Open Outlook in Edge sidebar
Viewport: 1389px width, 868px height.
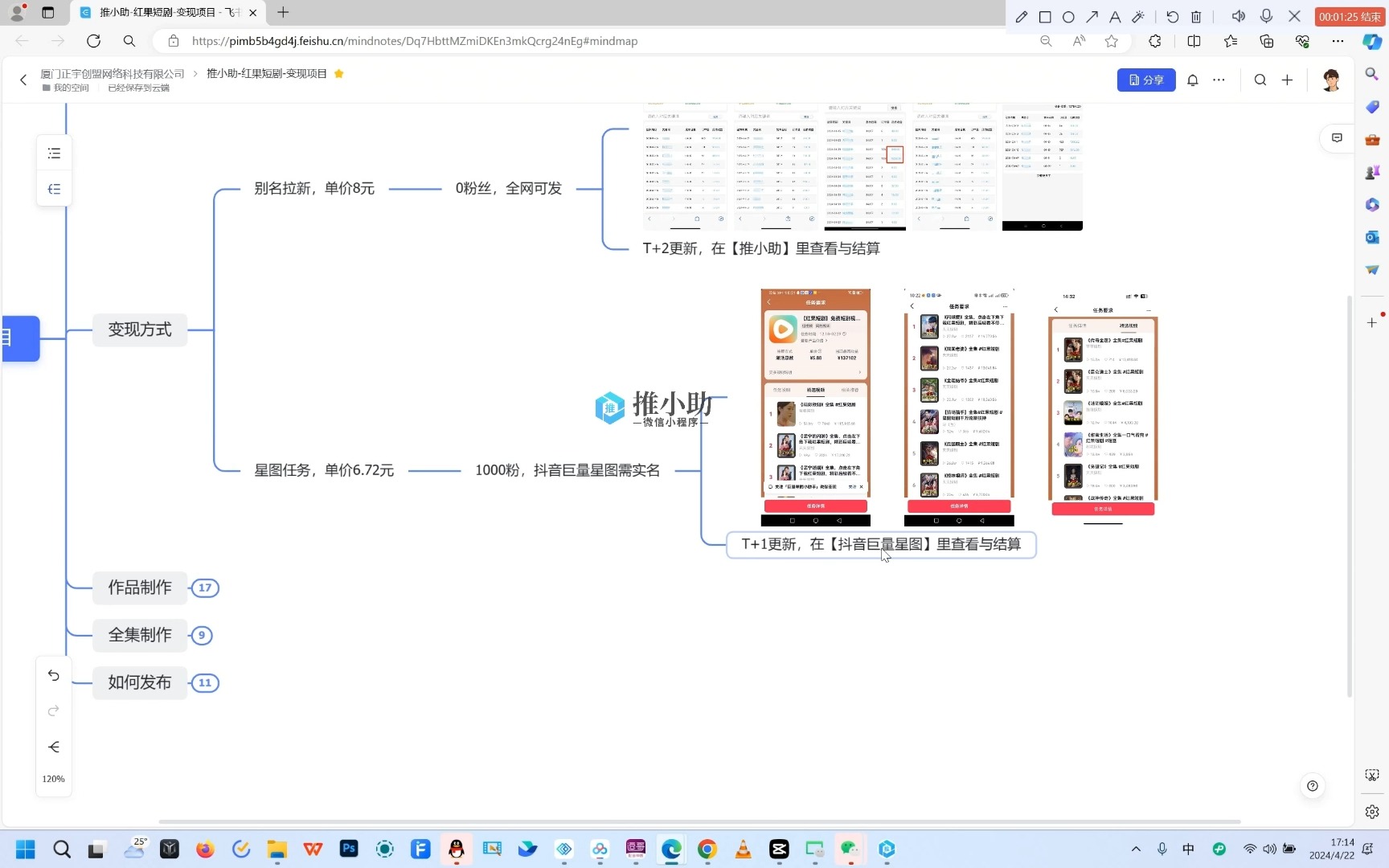click(1372, 237)
